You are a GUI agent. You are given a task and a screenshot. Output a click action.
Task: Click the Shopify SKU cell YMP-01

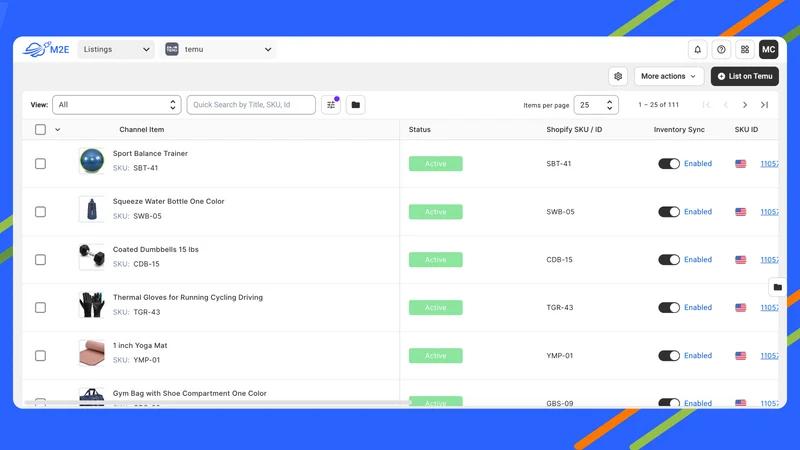(560, 356)
